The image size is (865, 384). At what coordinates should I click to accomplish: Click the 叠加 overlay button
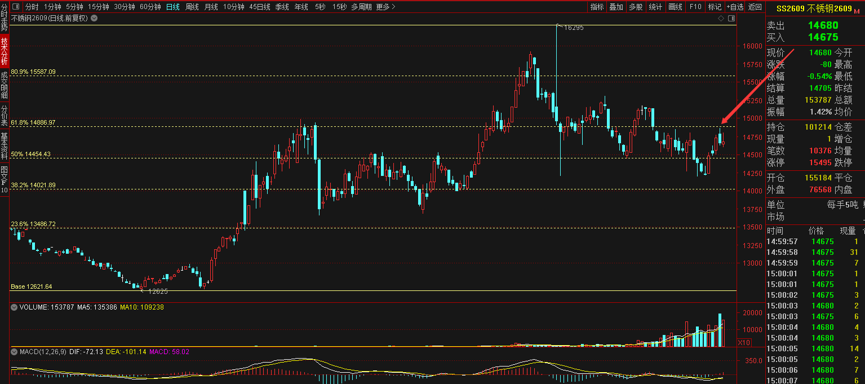click(616, 7)
